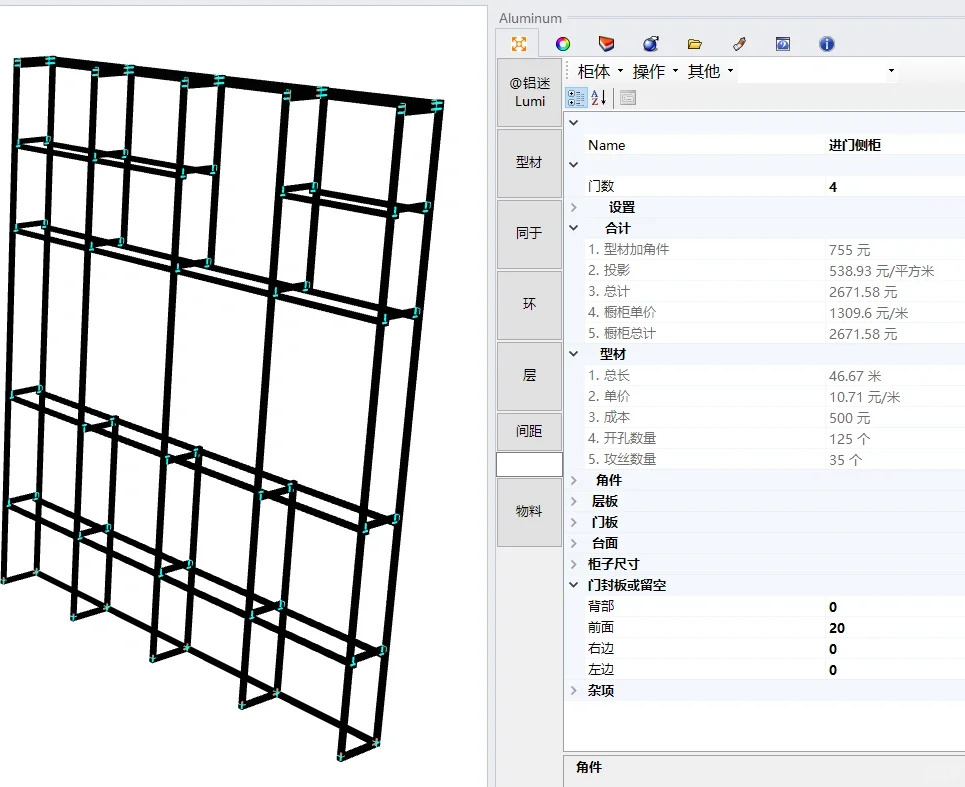Edit the 背部 value 0
This screenshot has width=965, height=787.
tap(895, 607)
